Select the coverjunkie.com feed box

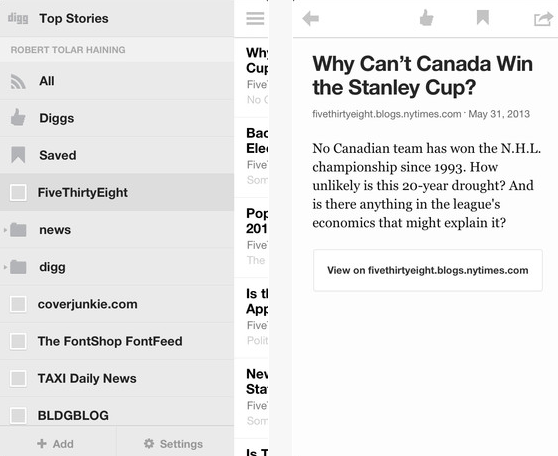[x=18, y=304]
